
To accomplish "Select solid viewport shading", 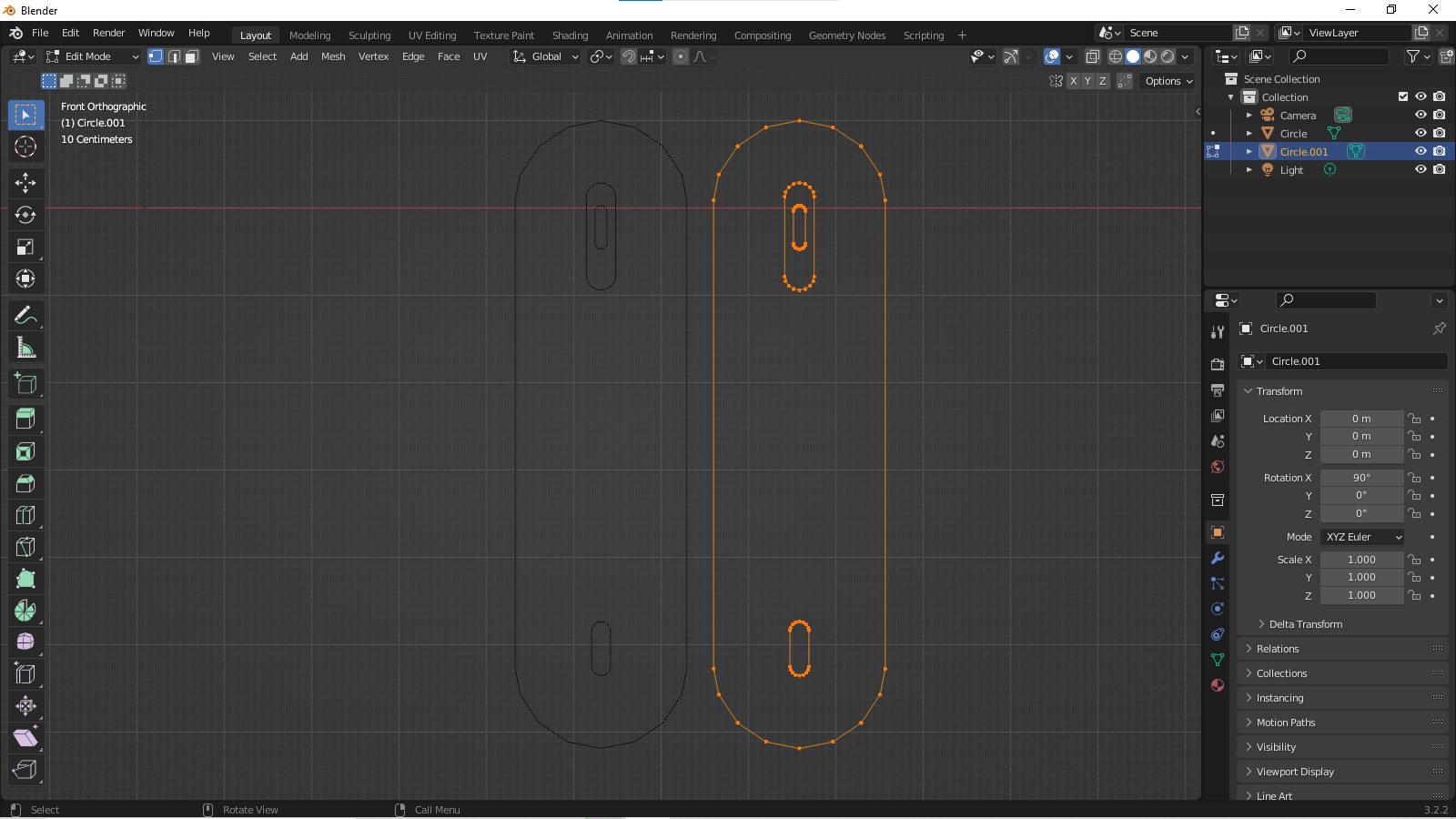I will [1133, 56].
